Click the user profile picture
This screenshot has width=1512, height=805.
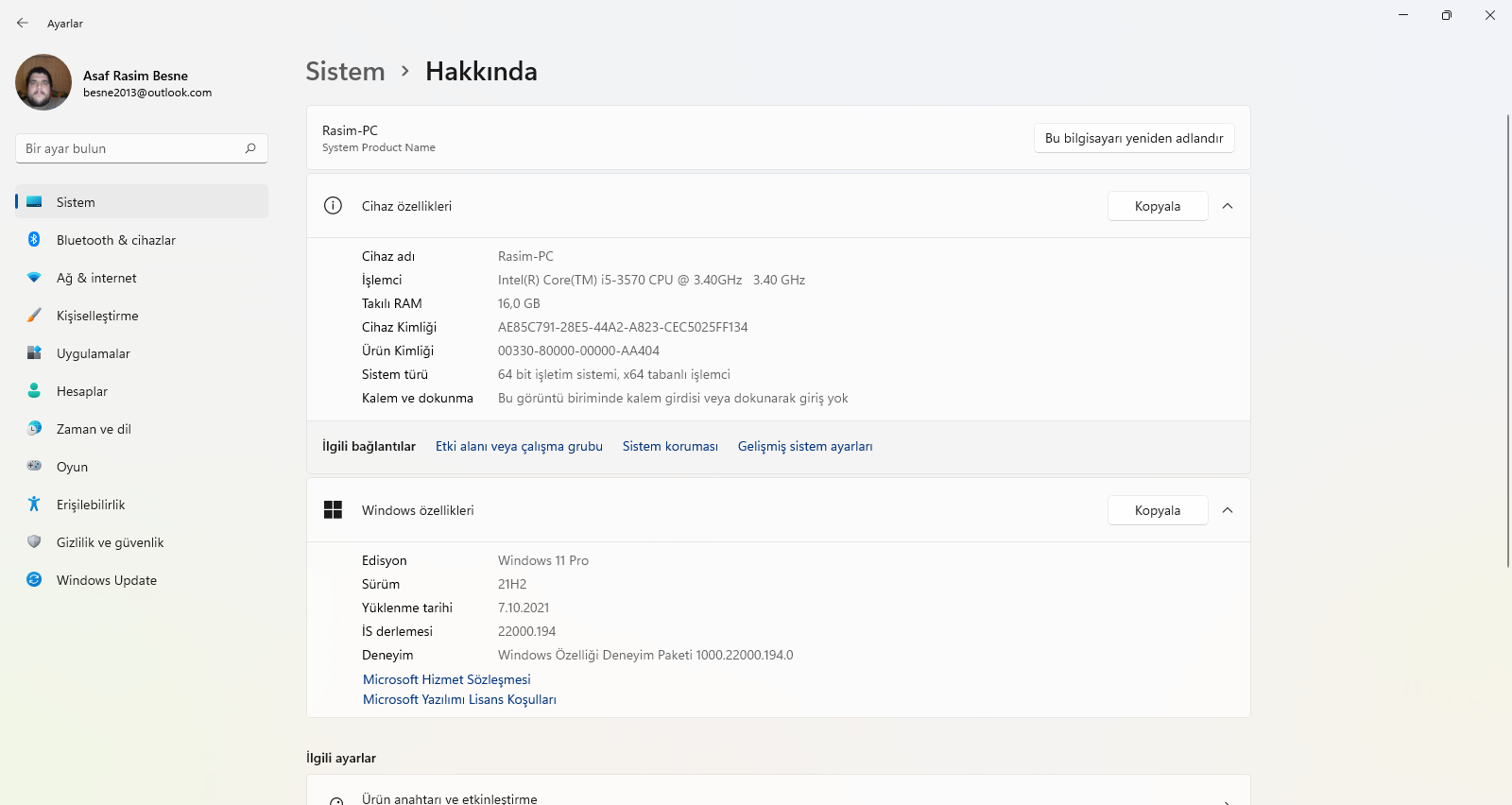click(43, 82)
